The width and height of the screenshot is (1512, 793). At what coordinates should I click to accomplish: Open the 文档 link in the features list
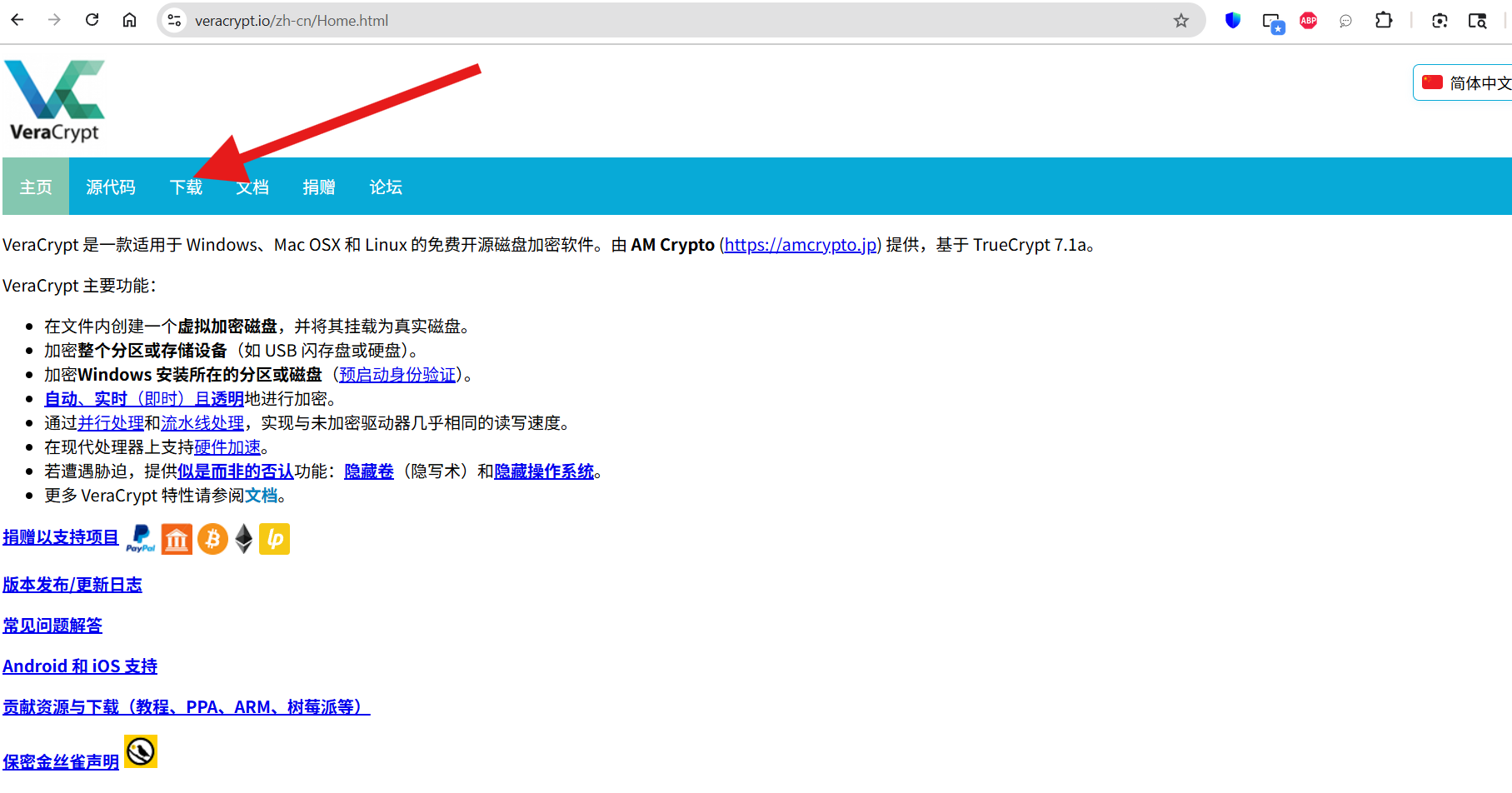point(261,496)
